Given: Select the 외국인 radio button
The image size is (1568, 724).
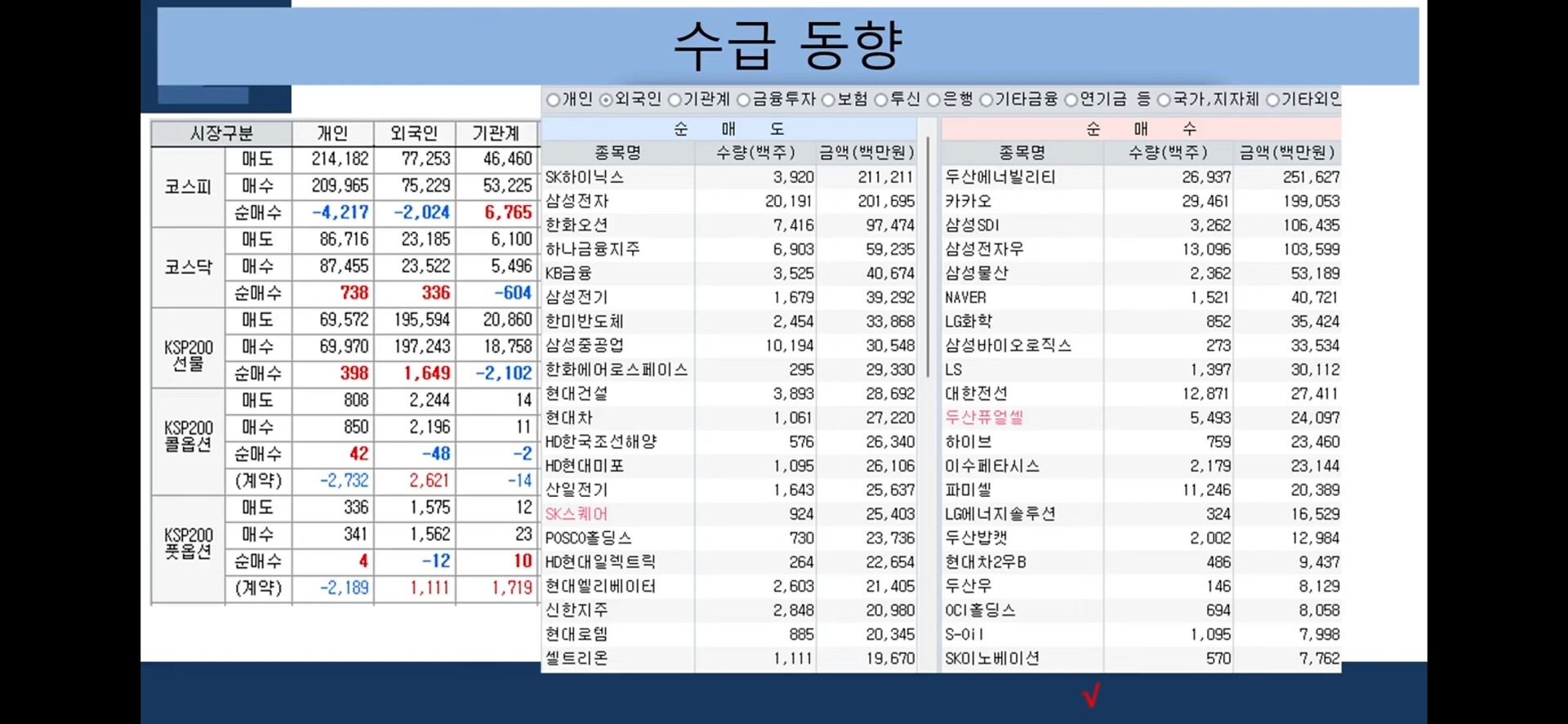Looking at the screenshot, I should (x=606, y=100).
